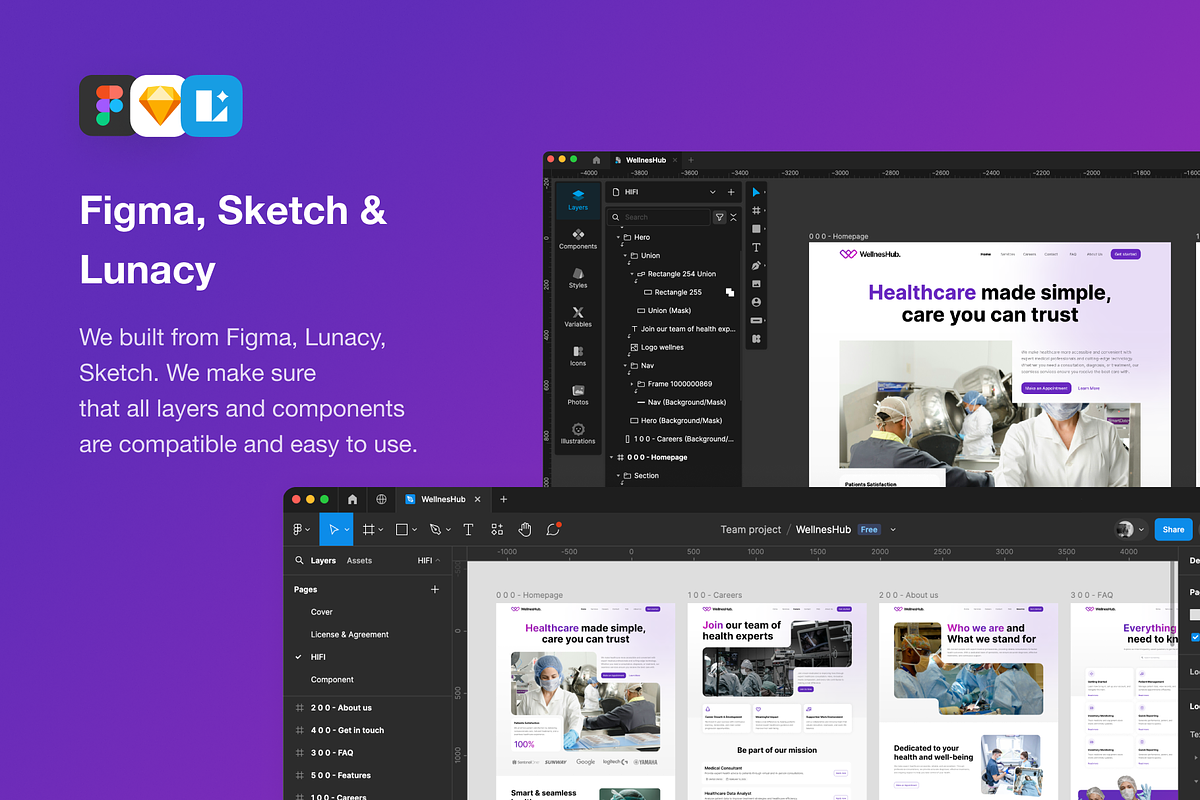Open the Pen tool dropdown arrow in Figma
This screenshot has width=1200, height=800.
(x=447, y=529)
